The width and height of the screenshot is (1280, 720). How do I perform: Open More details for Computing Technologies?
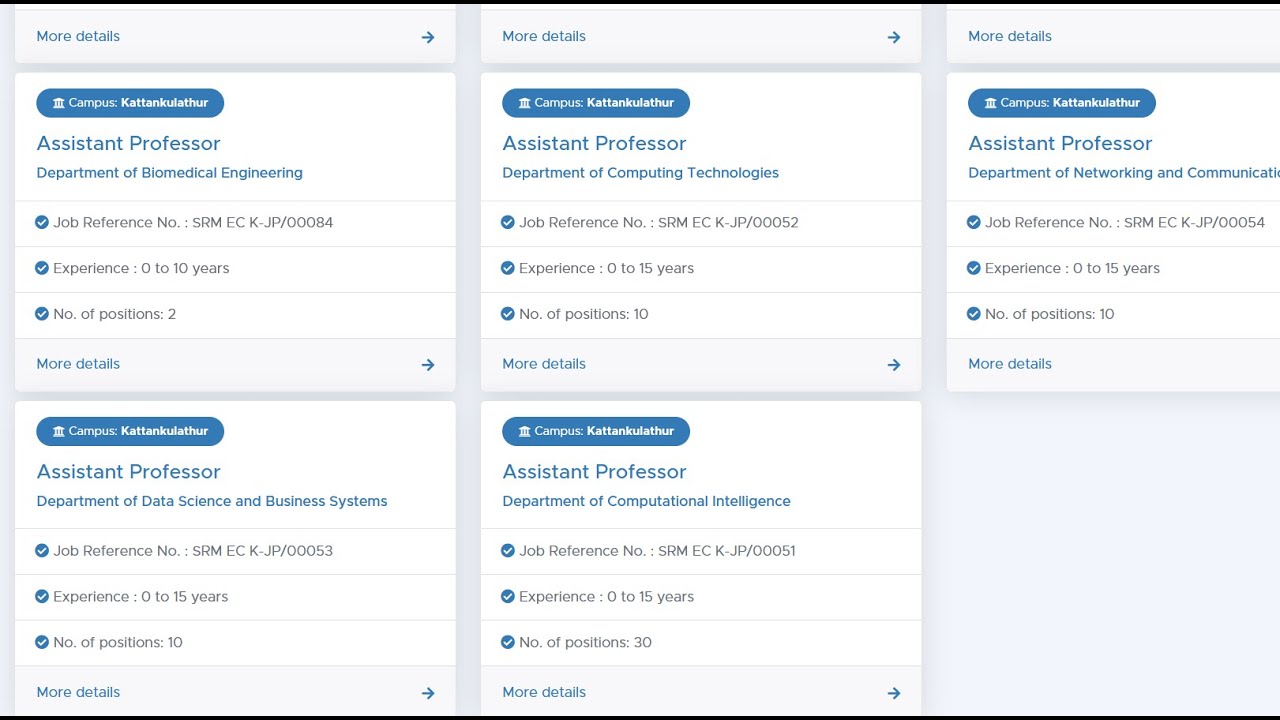(544, 364)
